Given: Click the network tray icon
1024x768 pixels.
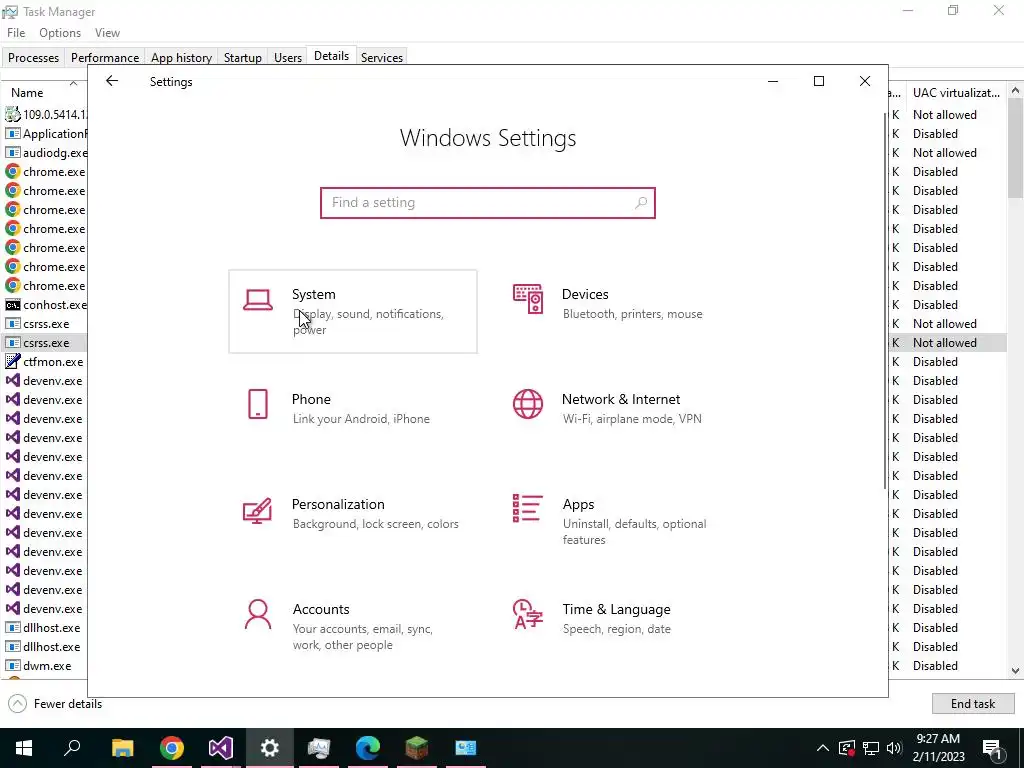Looking at the screenshot, I should 871,748.
